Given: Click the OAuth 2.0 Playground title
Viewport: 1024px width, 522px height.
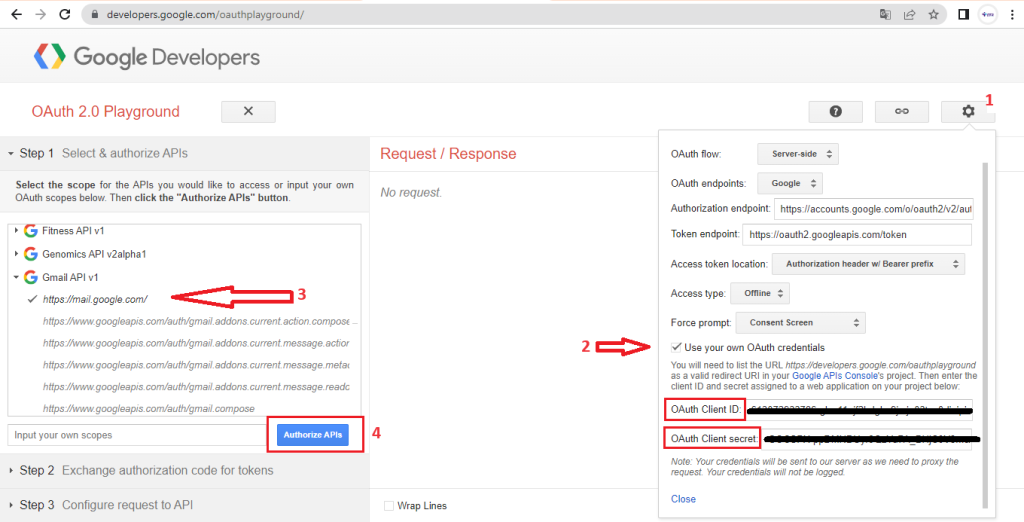Looking at the screenshot, I should pyautogui.click(x=106, y=112).
